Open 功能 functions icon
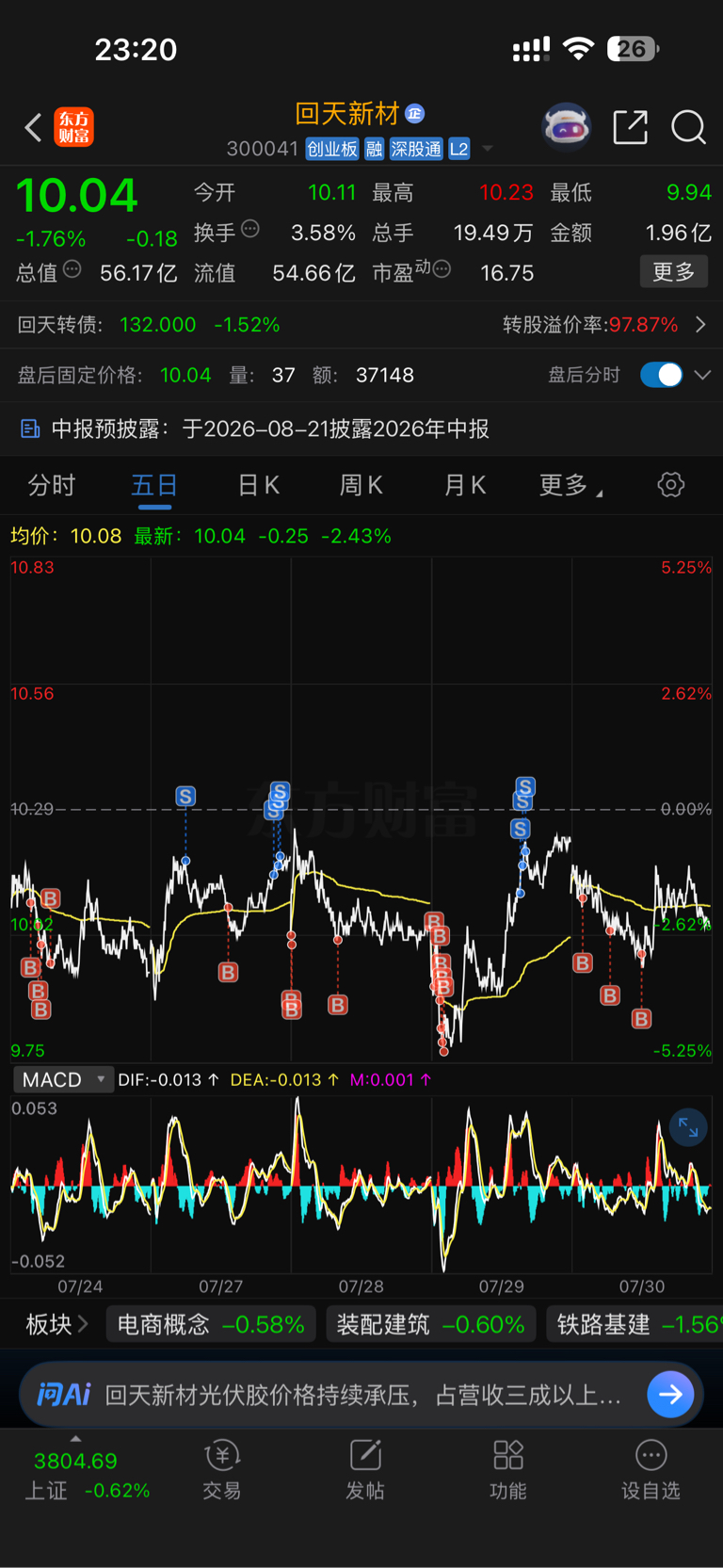 click(x=508, y=1470)
